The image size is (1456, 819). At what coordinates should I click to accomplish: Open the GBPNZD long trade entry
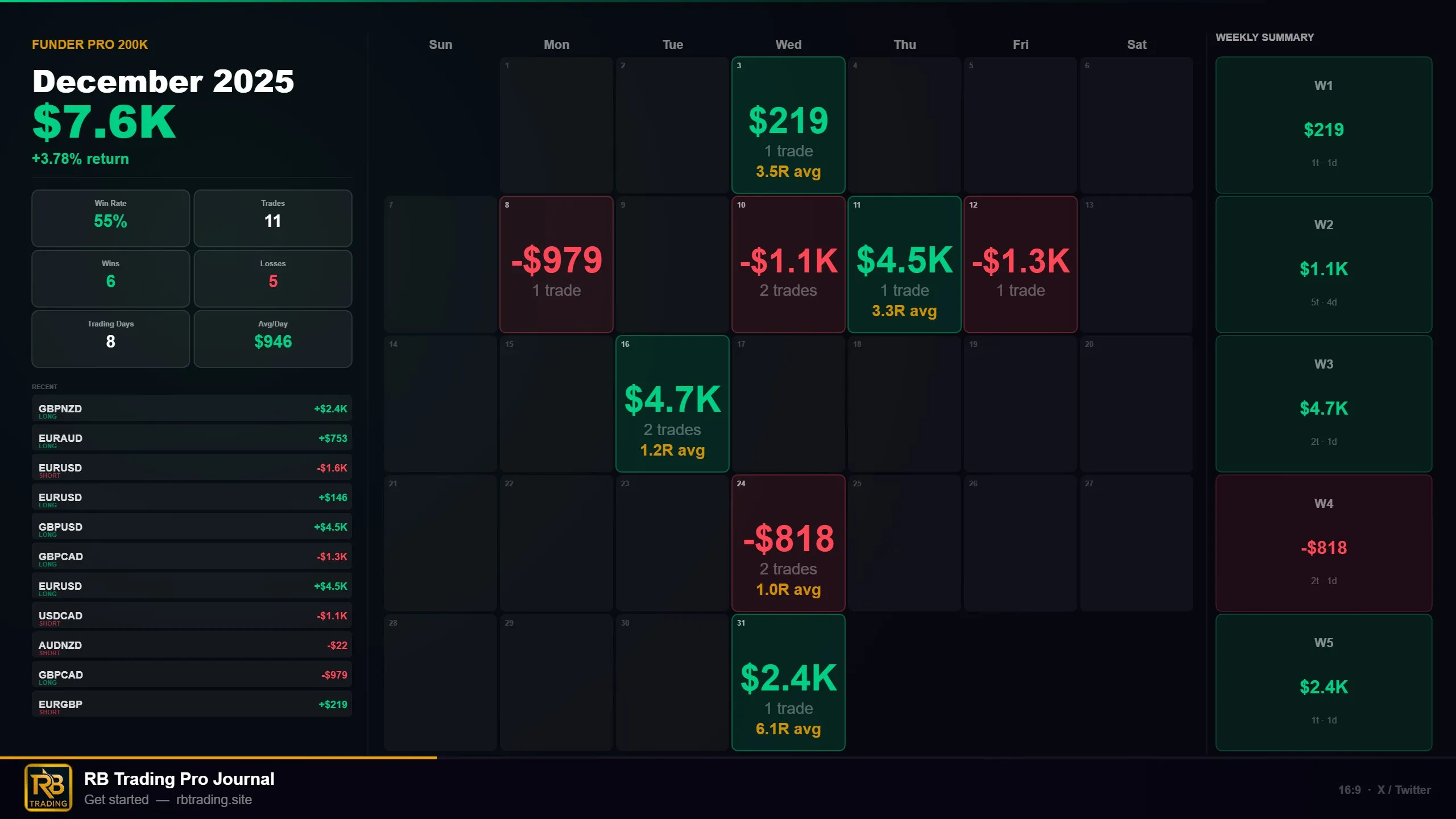click(x=192, y=408)
